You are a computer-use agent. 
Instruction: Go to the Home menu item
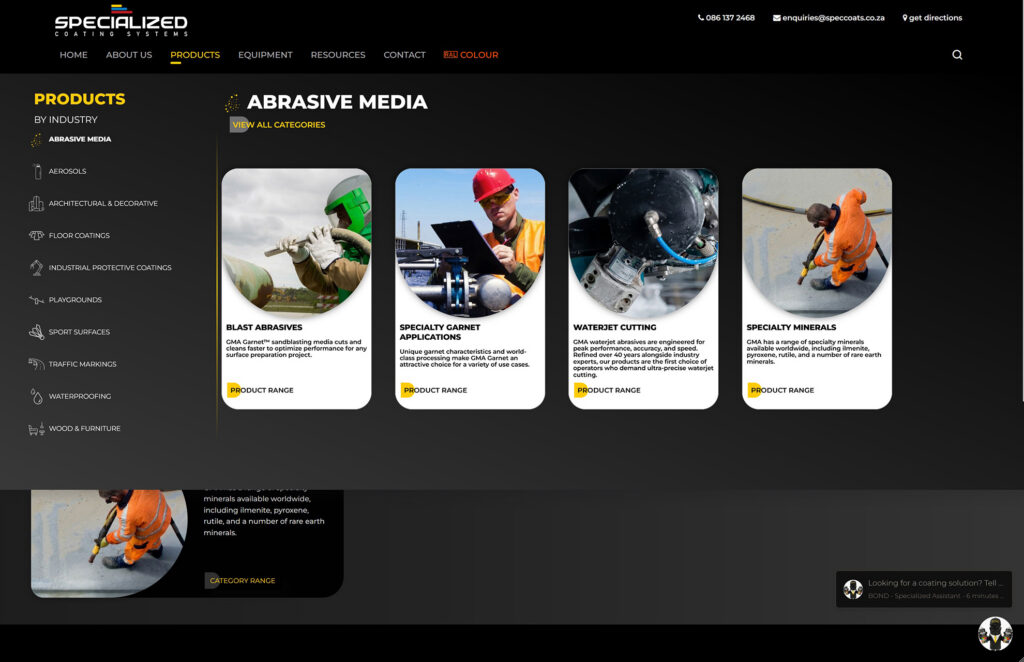[x=74, y=55]
